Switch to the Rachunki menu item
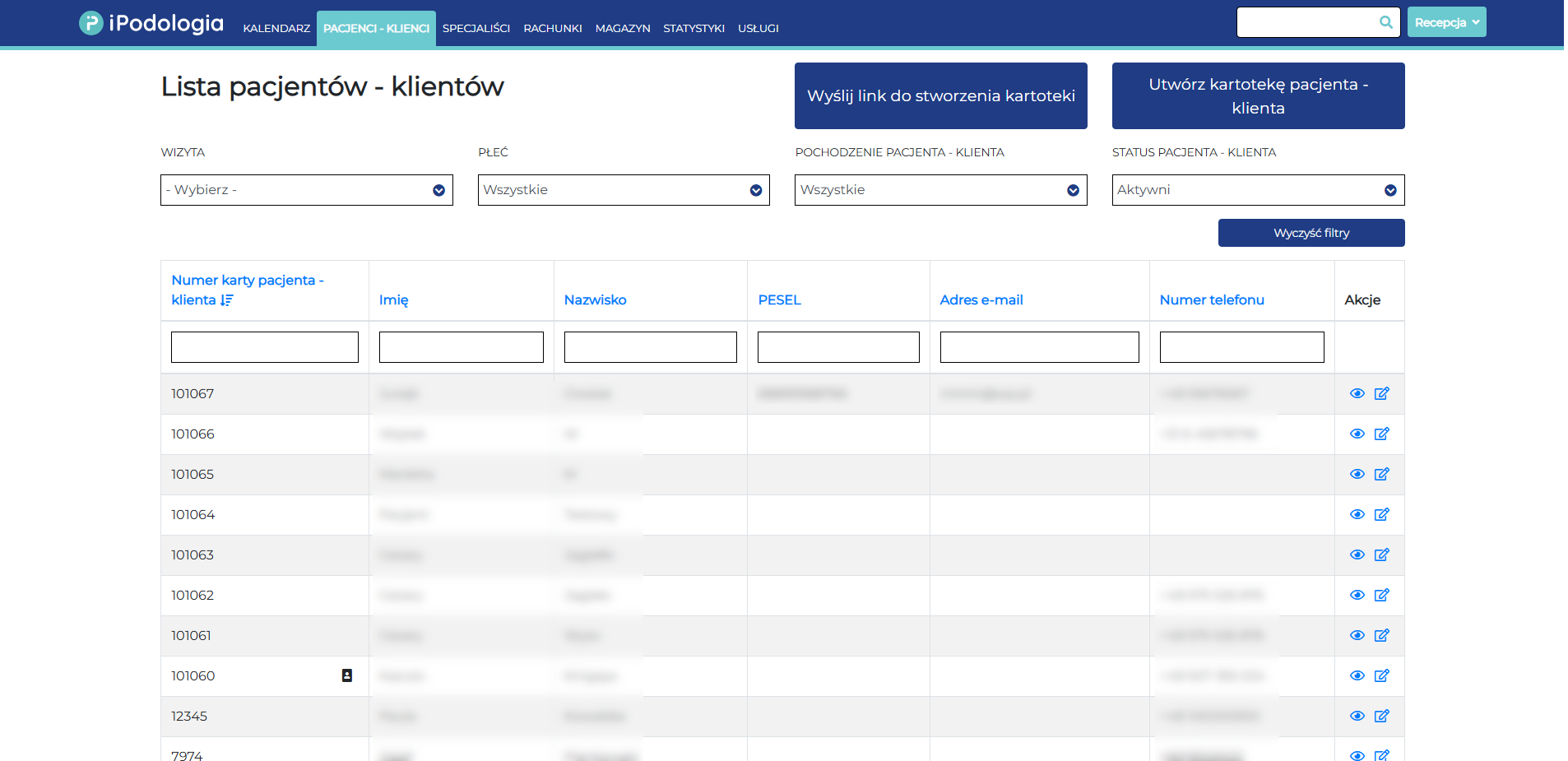The height and width of the screenshot is (761, 1568). pos(552,28)
